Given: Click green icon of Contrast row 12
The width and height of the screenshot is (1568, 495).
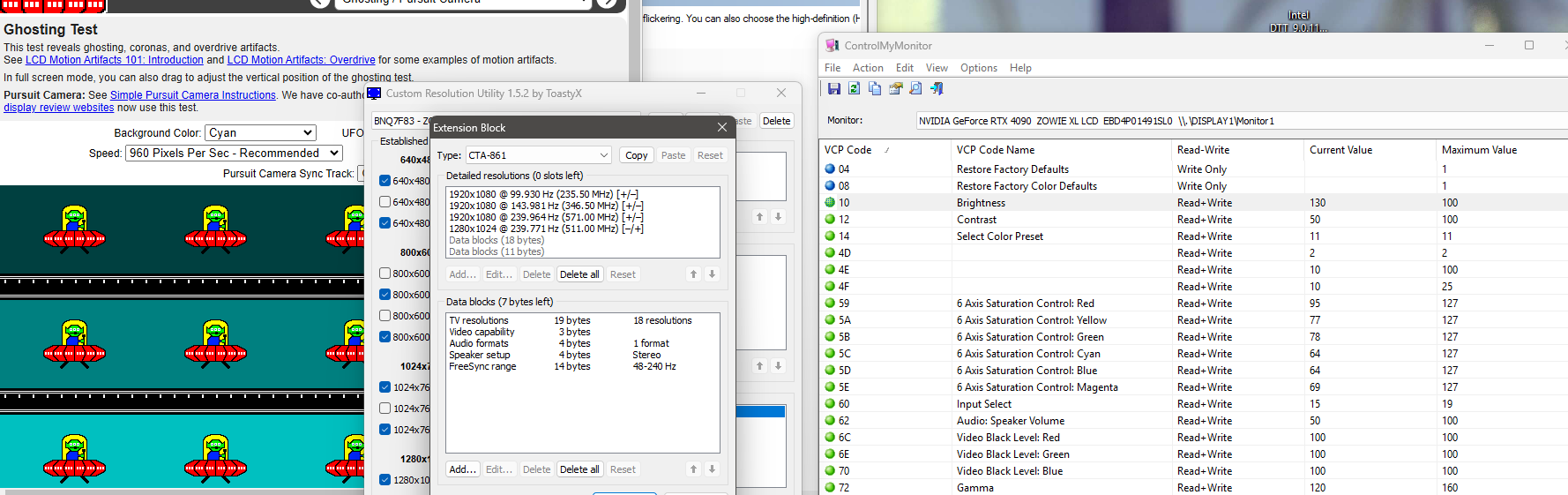Looking at the screenshot, I should coord(830,219).
